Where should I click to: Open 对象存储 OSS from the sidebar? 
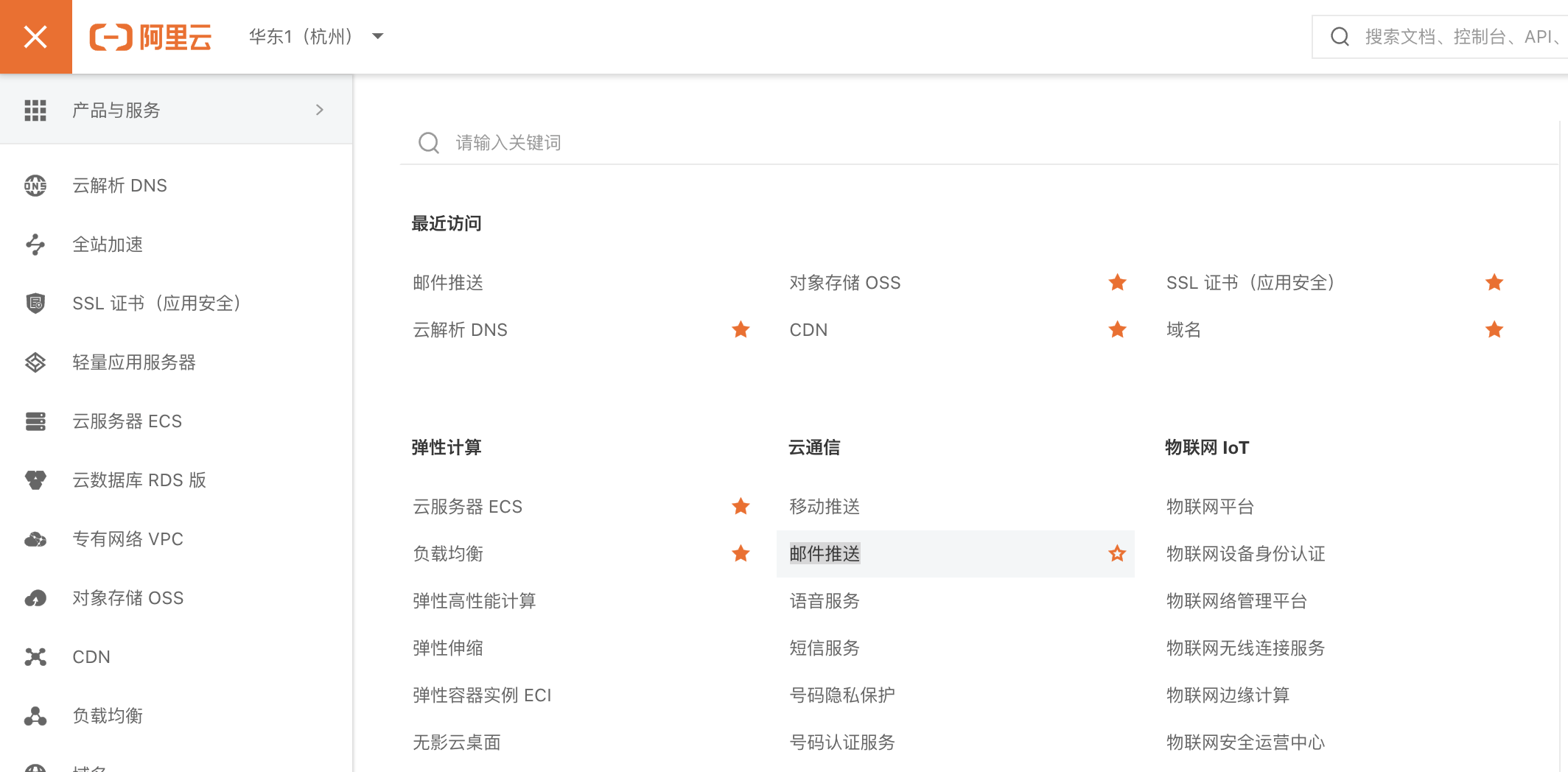[127, 598]
